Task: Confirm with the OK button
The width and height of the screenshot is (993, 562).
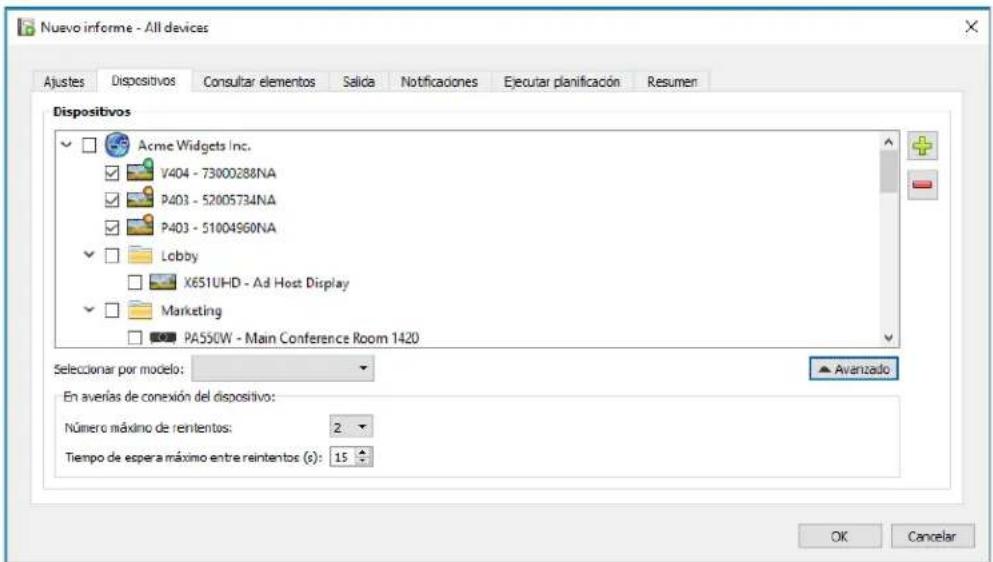Action: click(x=839, y=536)
